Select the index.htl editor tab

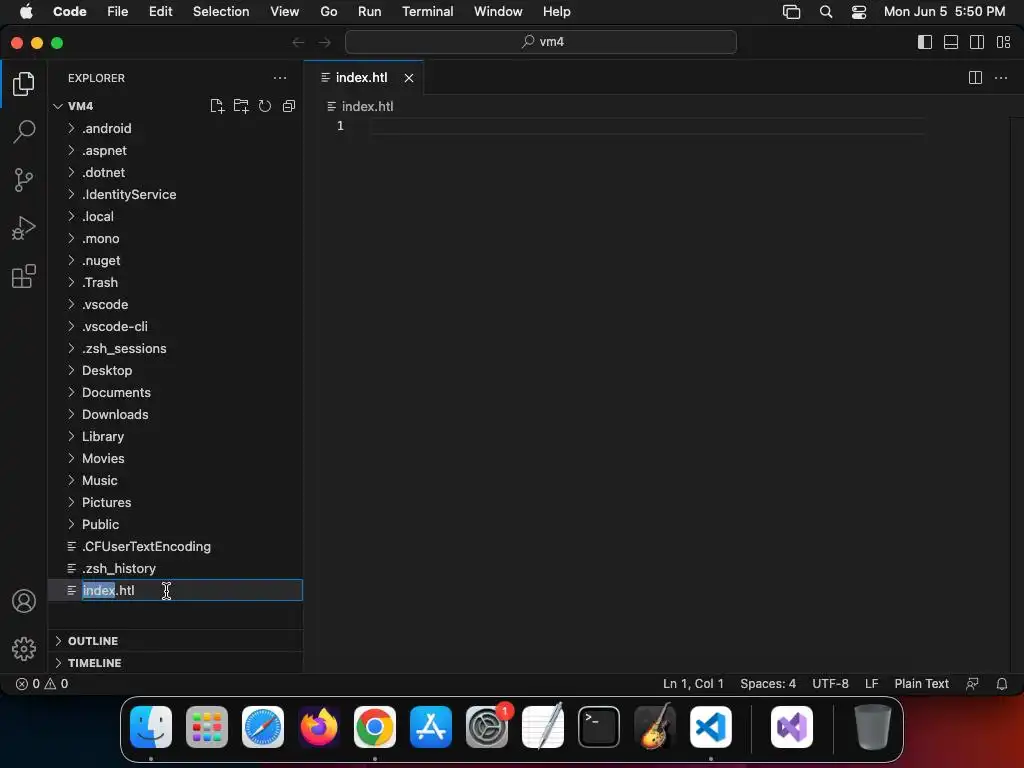point(361,78)
